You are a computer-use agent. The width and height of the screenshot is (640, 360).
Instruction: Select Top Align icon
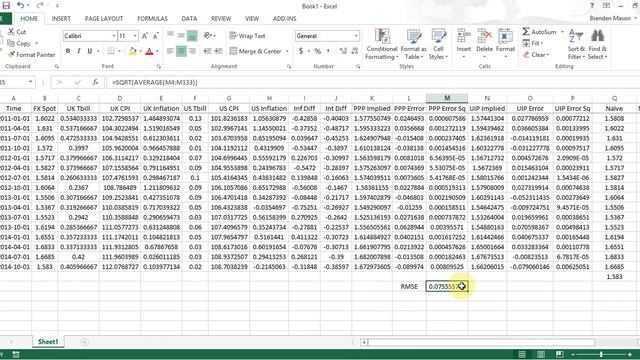click(x=171, y=36)
